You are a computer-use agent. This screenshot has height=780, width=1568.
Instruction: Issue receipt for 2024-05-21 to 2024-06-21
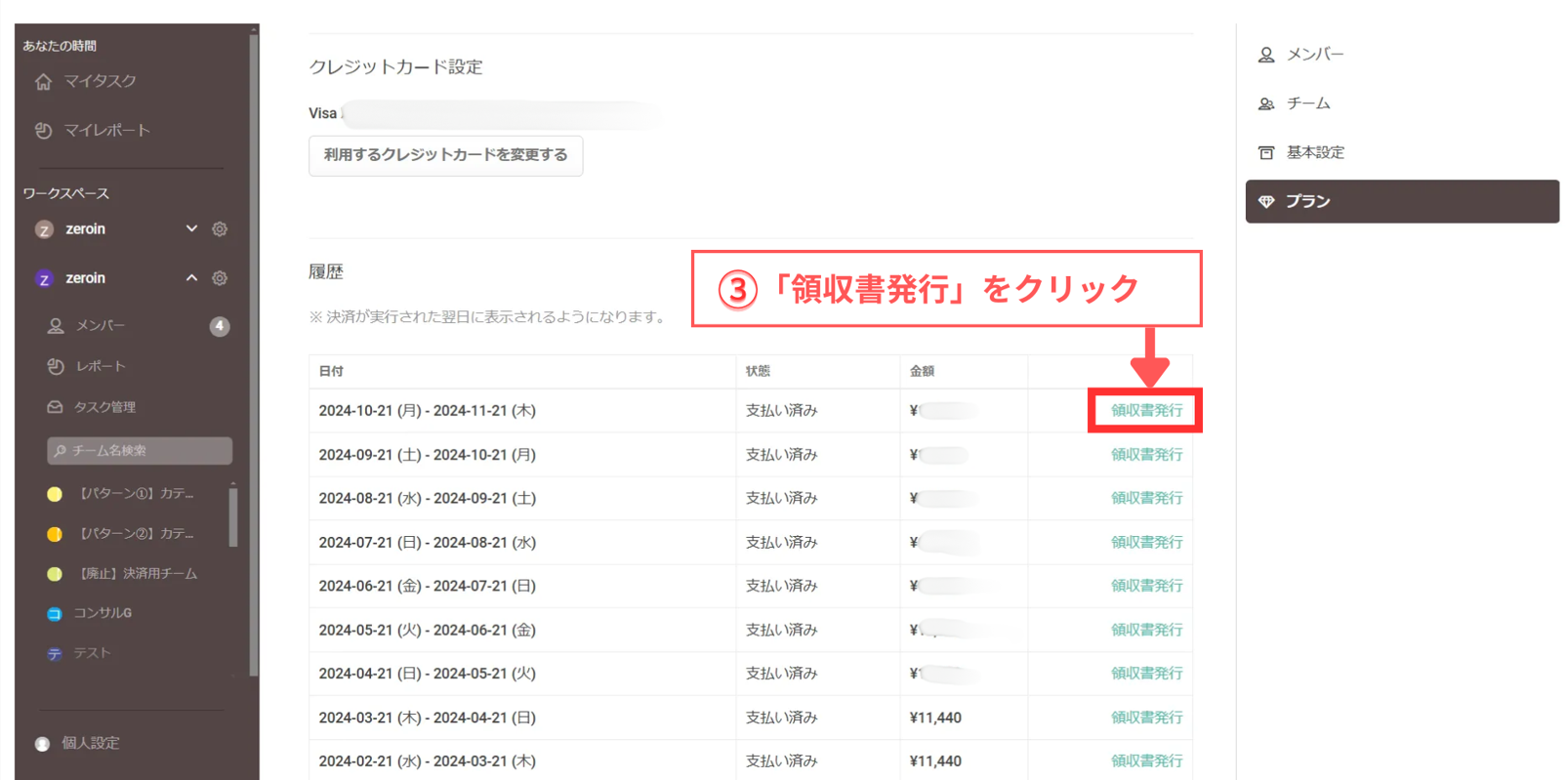(1146, 630)
